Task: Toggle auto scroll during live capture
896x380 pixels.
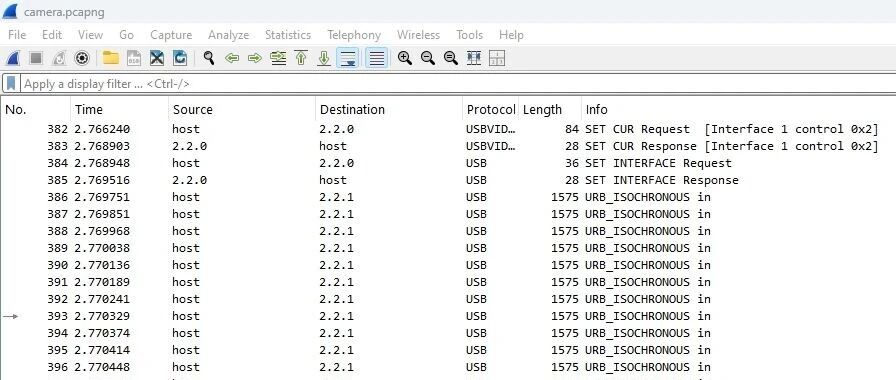Action: coord(347,58)
